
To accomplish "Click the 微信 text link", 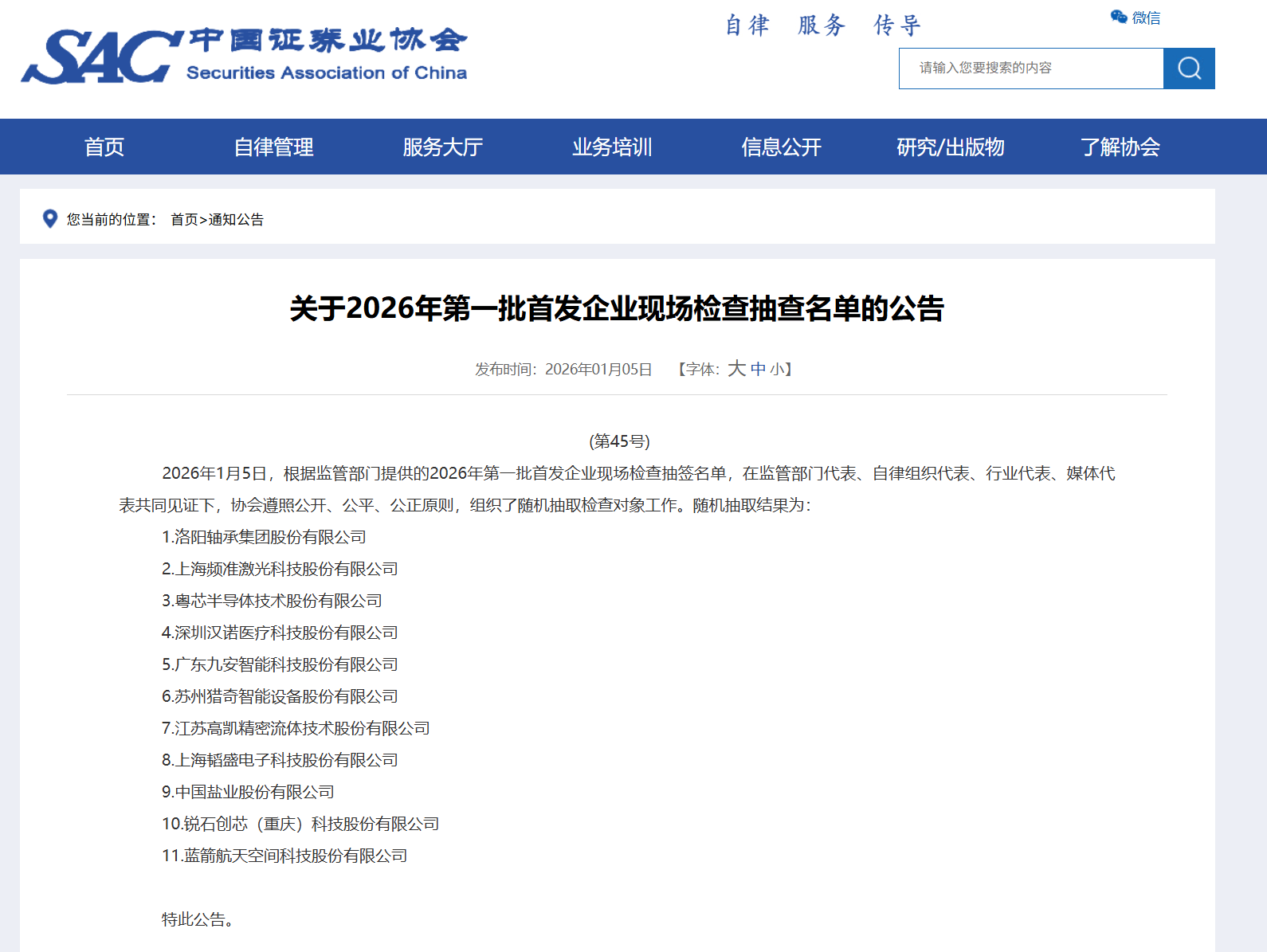I will tap(1146, 18).
